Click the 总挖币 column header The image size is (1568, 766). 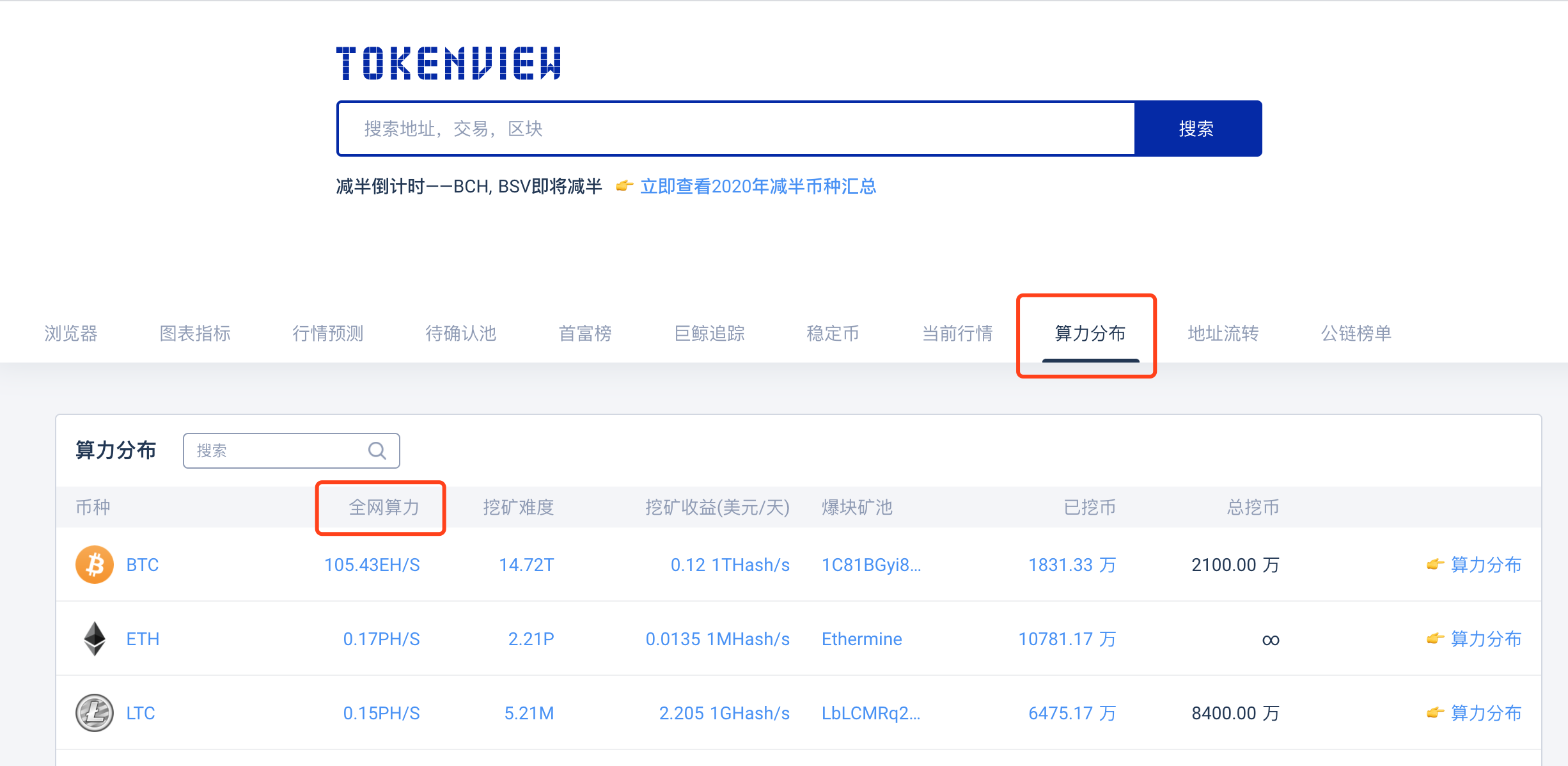(x=1253, y=507)
